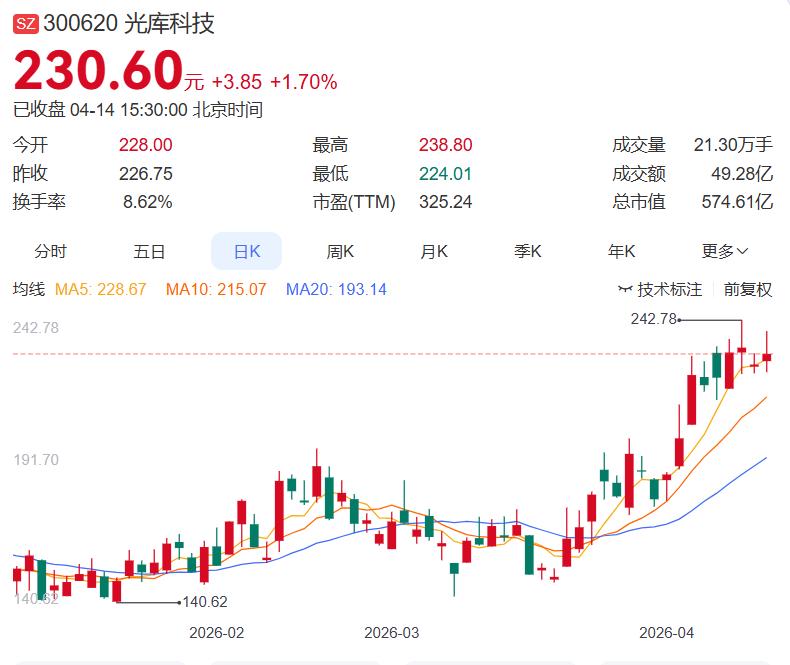The height and width of the screenshot is (665, 790).
Task: Click the 140.62 low price marker on chart
Action: pyautogui.click(x=205, y=602)
